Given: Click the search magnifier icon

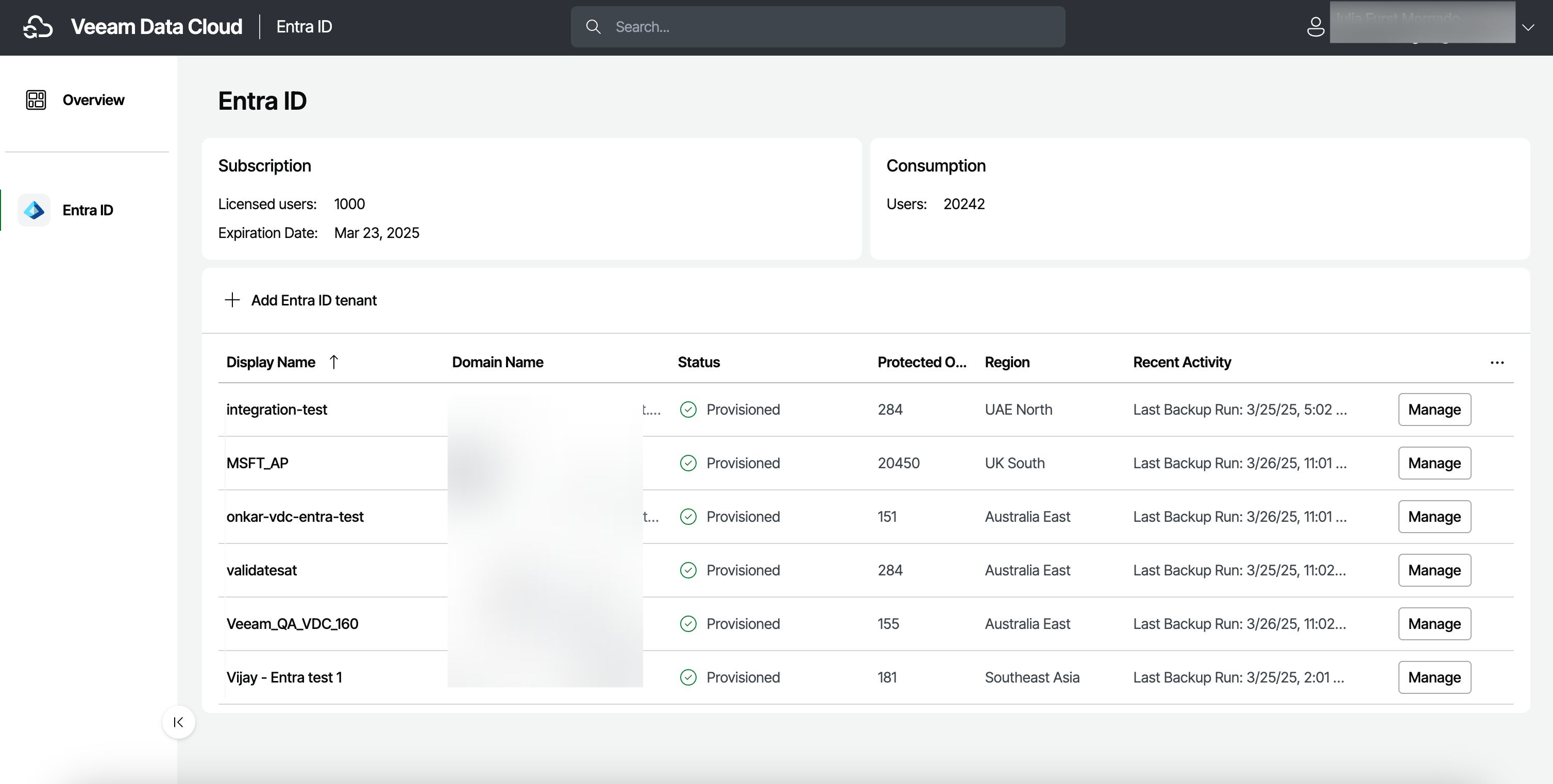Looking at the screenshot, I should [593, 27].
